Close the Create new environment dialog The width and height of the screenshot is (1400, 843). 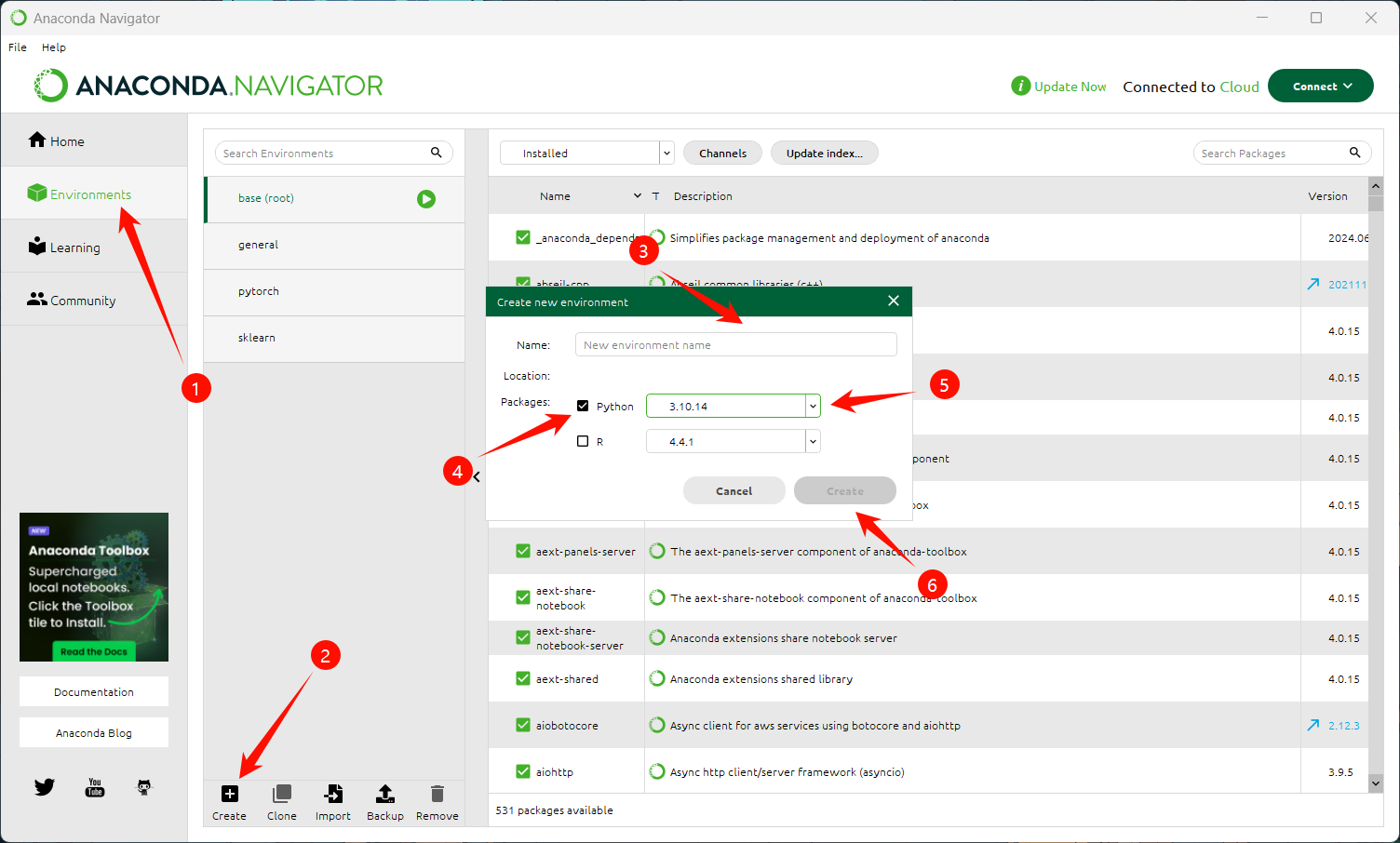(894, 301)
